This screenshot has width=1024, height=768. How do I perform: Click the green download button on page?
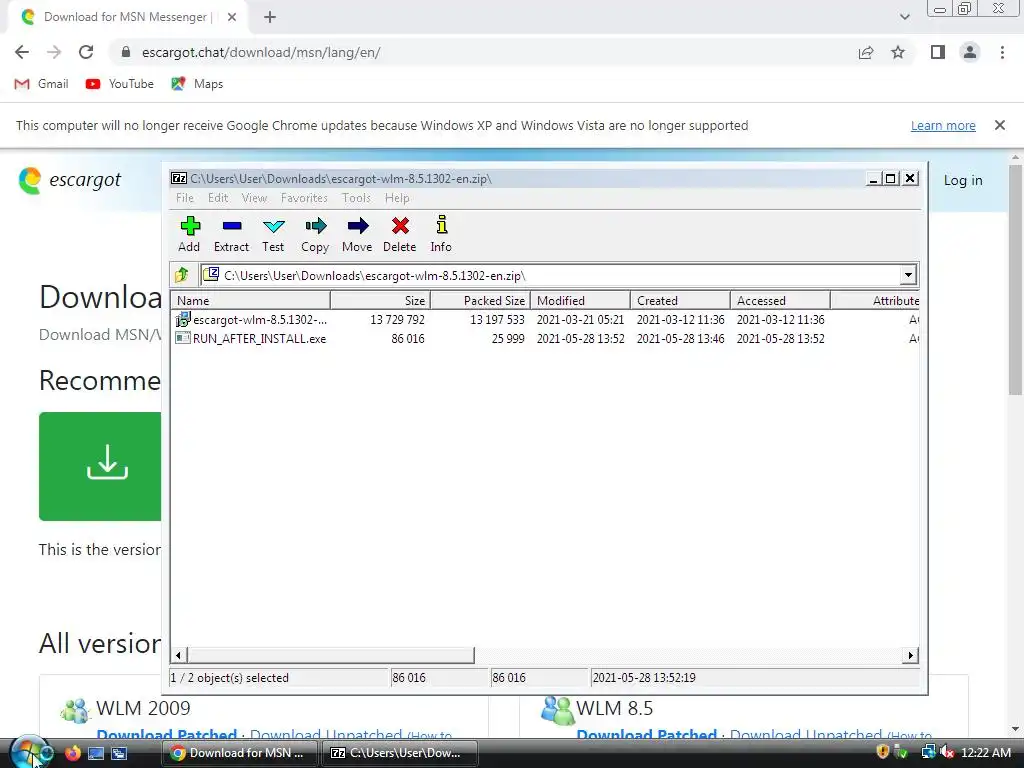[x=100, y=466]
